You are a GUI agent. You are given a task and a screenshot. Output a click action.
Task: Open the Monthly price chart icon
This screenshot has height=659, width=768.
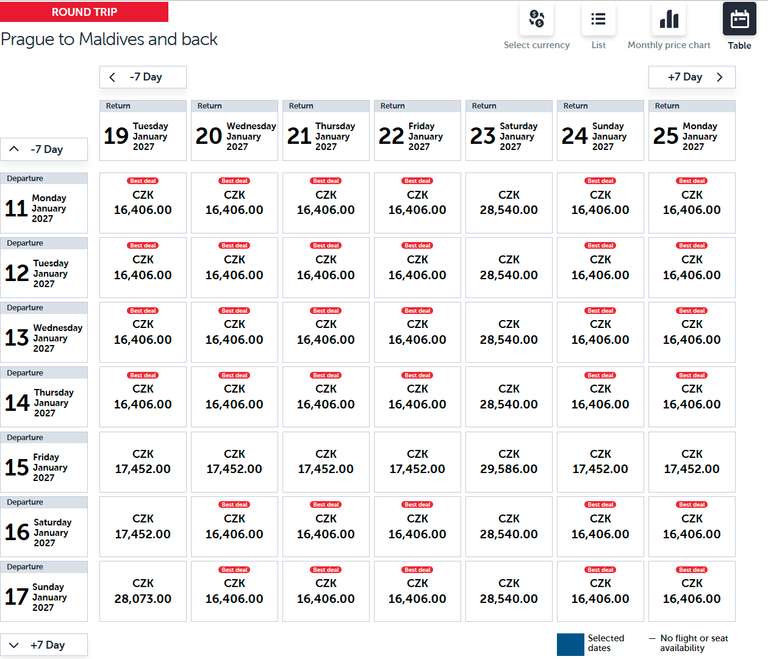(669, 19)
